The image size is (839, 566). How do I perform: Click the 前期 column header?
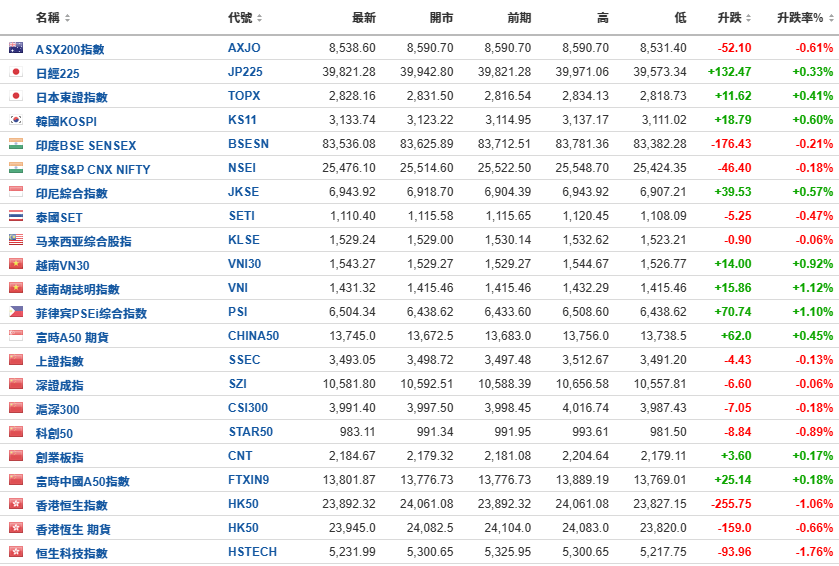tap(519, 18)
